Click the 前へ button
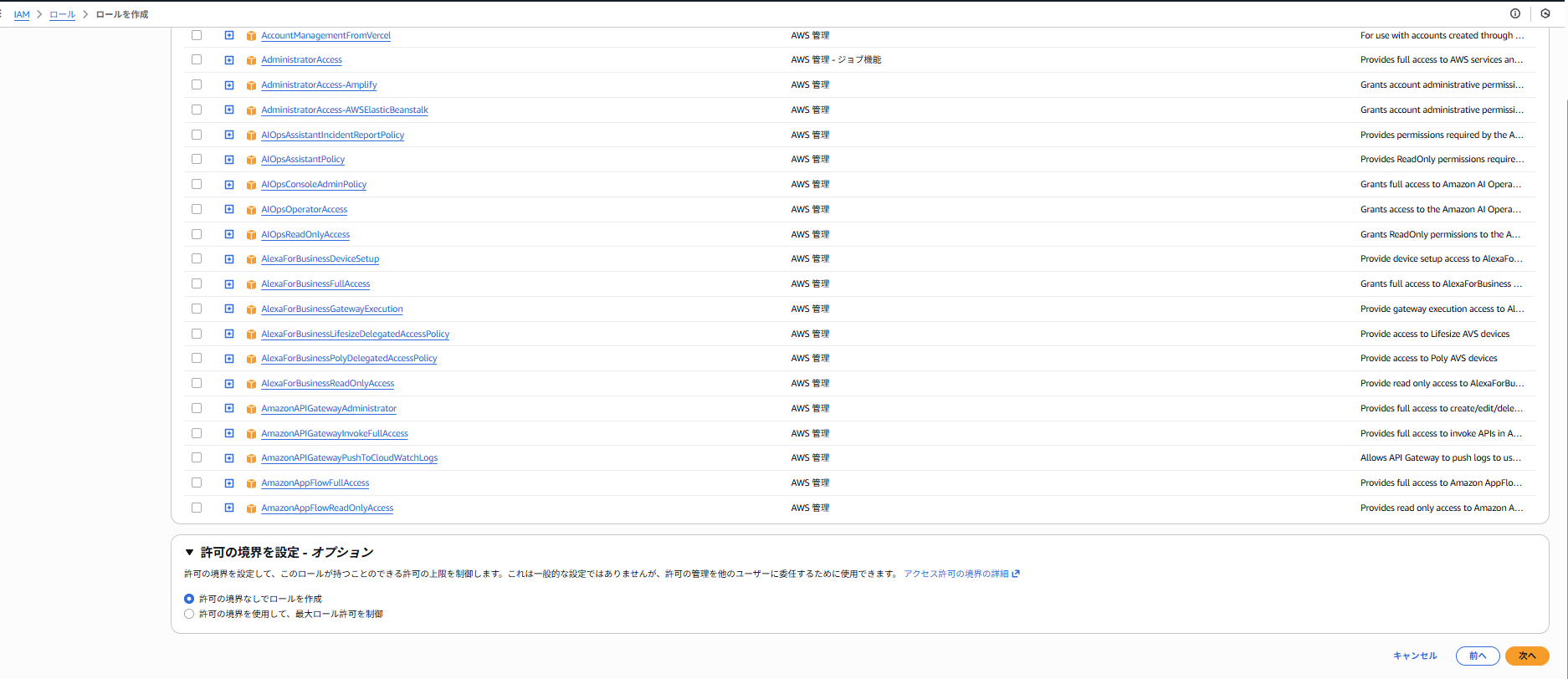This screenshot has height=679, width=1568. pyautogui.click(x=1478, y=656)
